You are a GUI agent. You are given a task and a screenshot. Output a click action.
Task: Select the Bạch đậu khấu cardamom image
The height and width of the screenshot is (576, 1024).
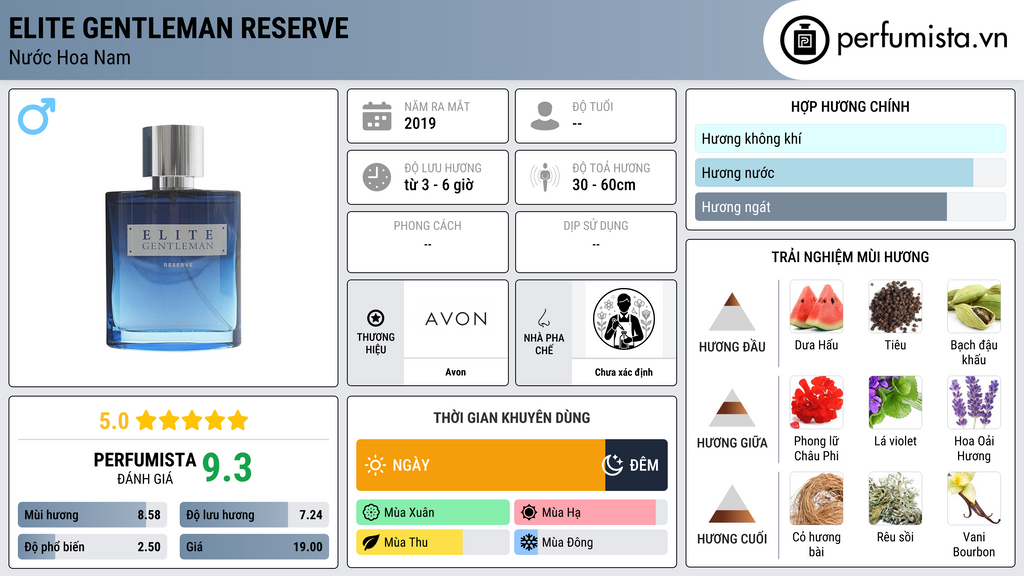point(974,306)
